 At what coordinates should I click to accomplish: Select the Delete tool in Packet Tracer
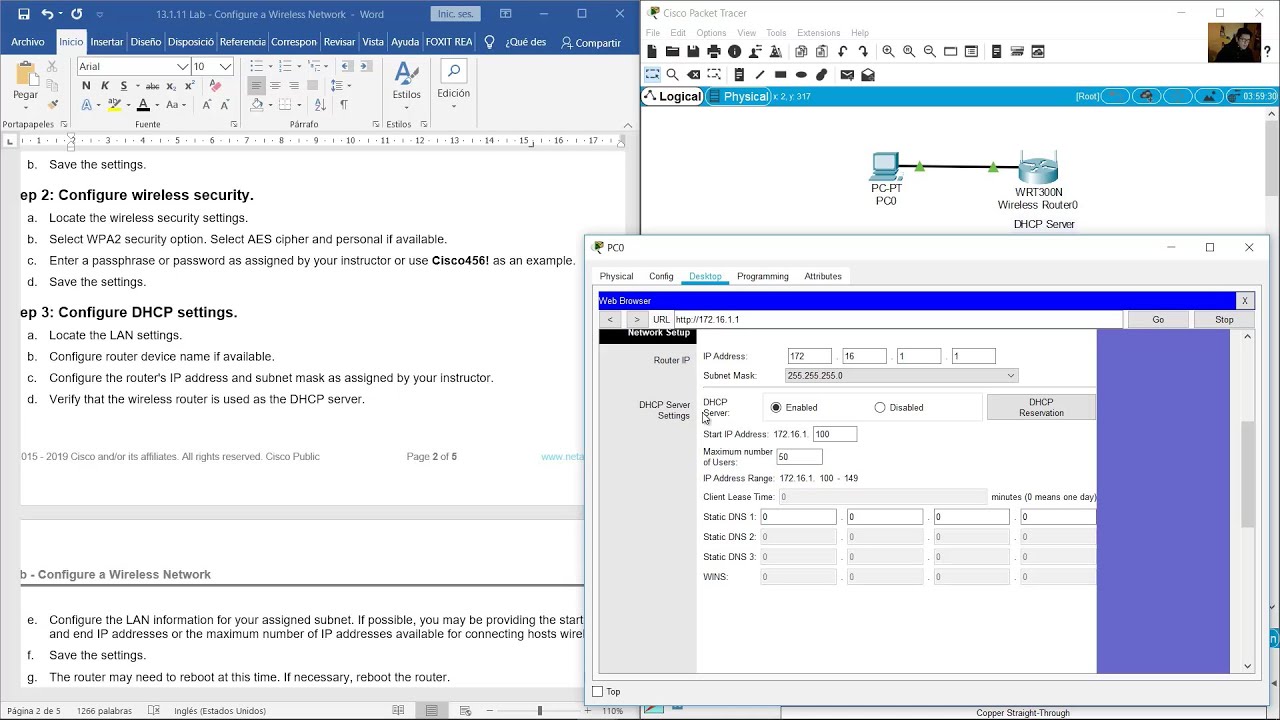click(x=693, y=74)
